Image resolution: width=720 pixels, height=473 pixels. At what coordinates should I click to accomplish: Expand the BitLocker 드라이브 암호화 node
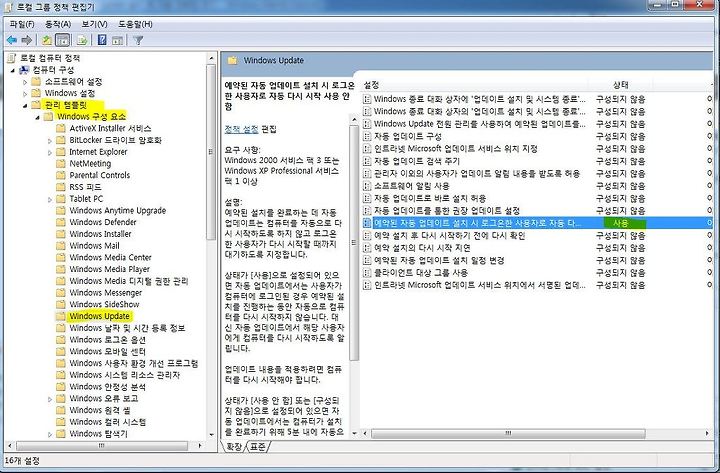coord(50,141)
